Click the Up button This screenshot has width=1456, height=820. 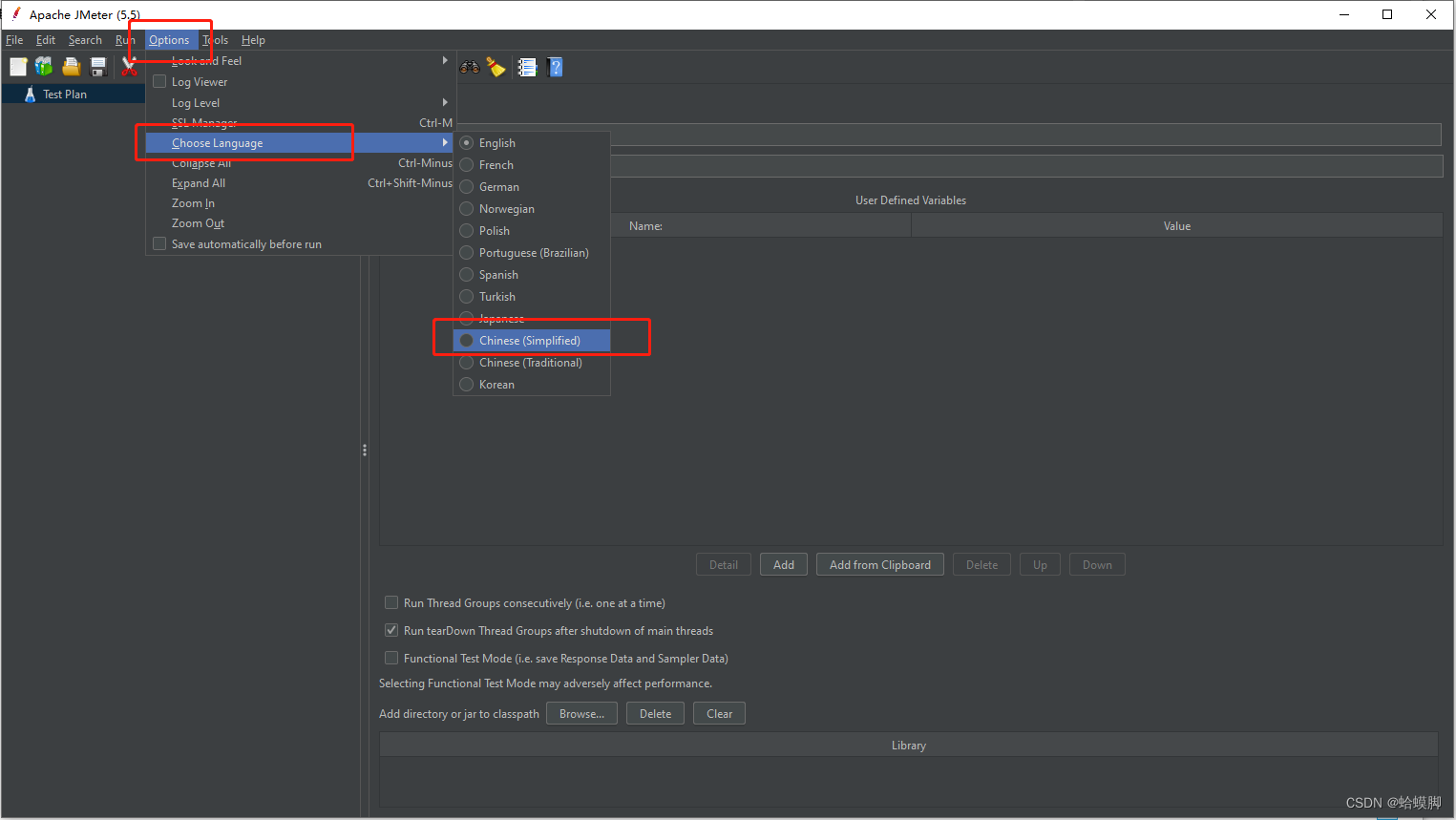[1040, 565]
